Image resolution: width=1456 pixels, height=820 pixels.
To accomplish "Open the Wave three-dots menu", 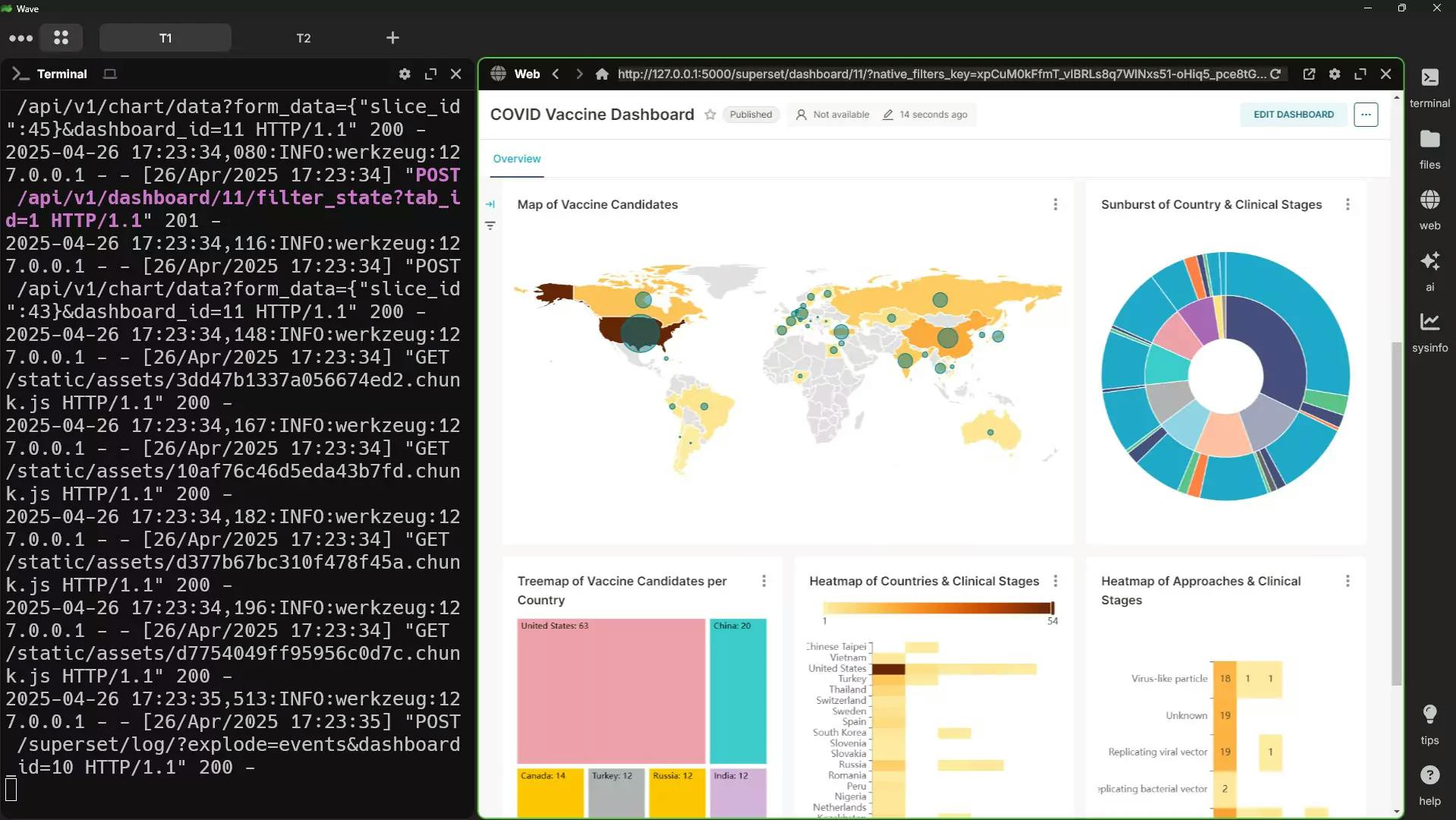I will click(20, 38).
